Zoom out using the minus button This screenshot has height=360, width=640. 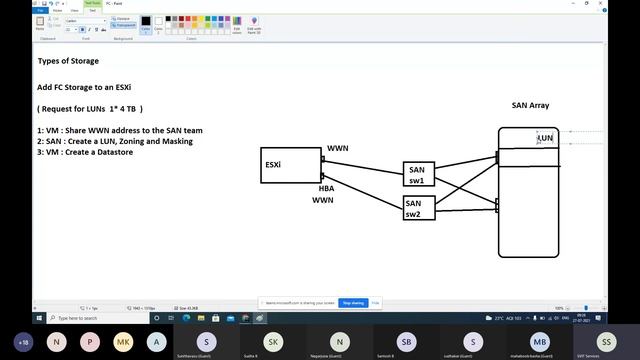[x=567, y=308]
